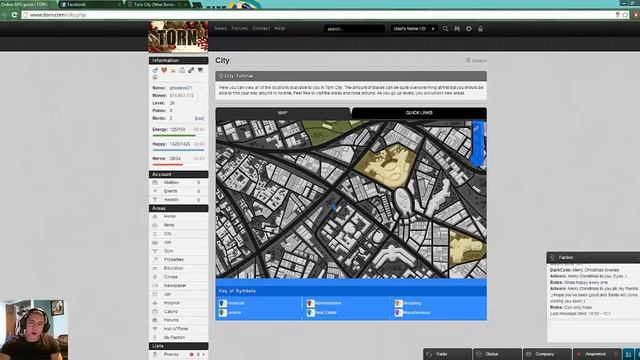Open the Contact link in top navigation
This screenshot has width=640, height=360.
point(261,29)
